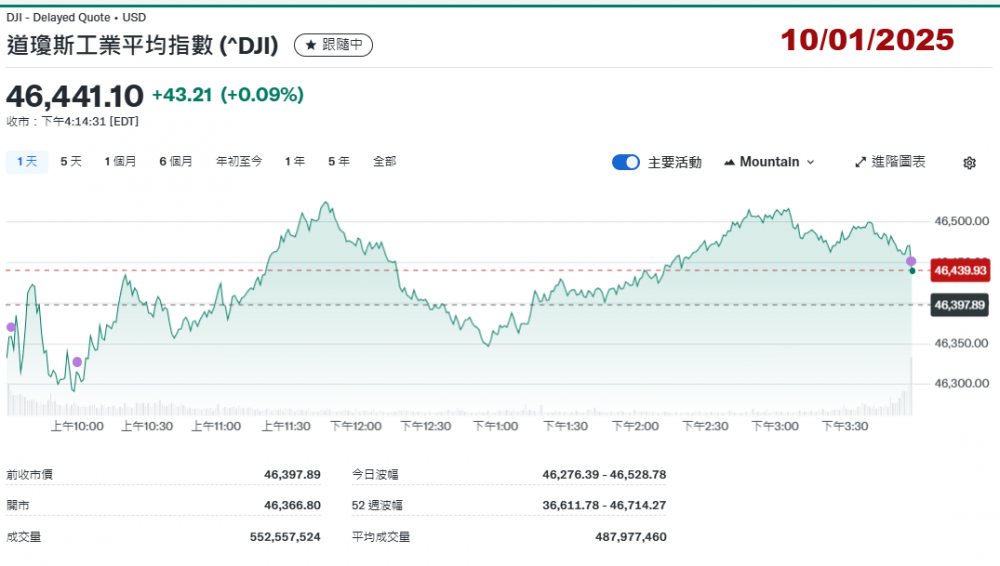Switch to the 5天 range
The image size is (1000, 566).
(71, 161)
